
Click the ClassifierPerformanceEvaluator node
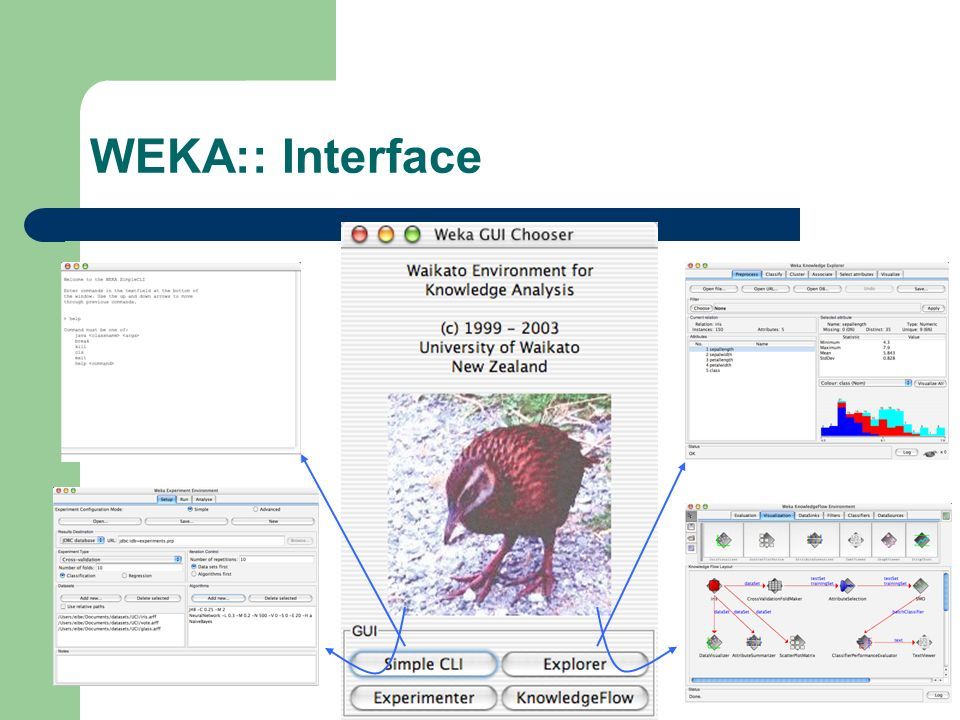(864, 642)
